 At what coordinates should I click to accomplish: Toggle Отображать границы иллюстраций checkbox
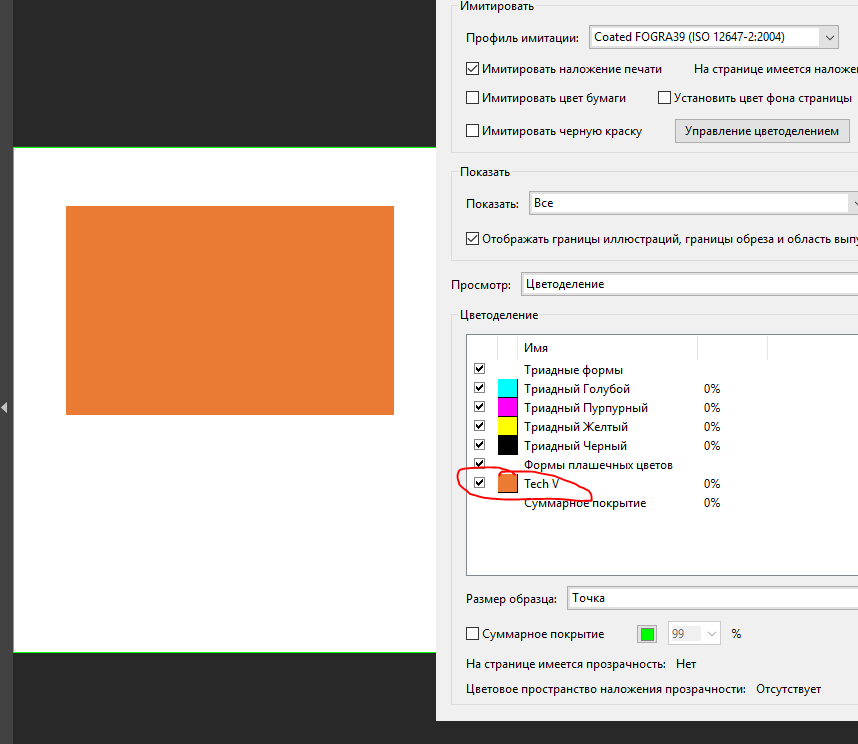(472, 239)
